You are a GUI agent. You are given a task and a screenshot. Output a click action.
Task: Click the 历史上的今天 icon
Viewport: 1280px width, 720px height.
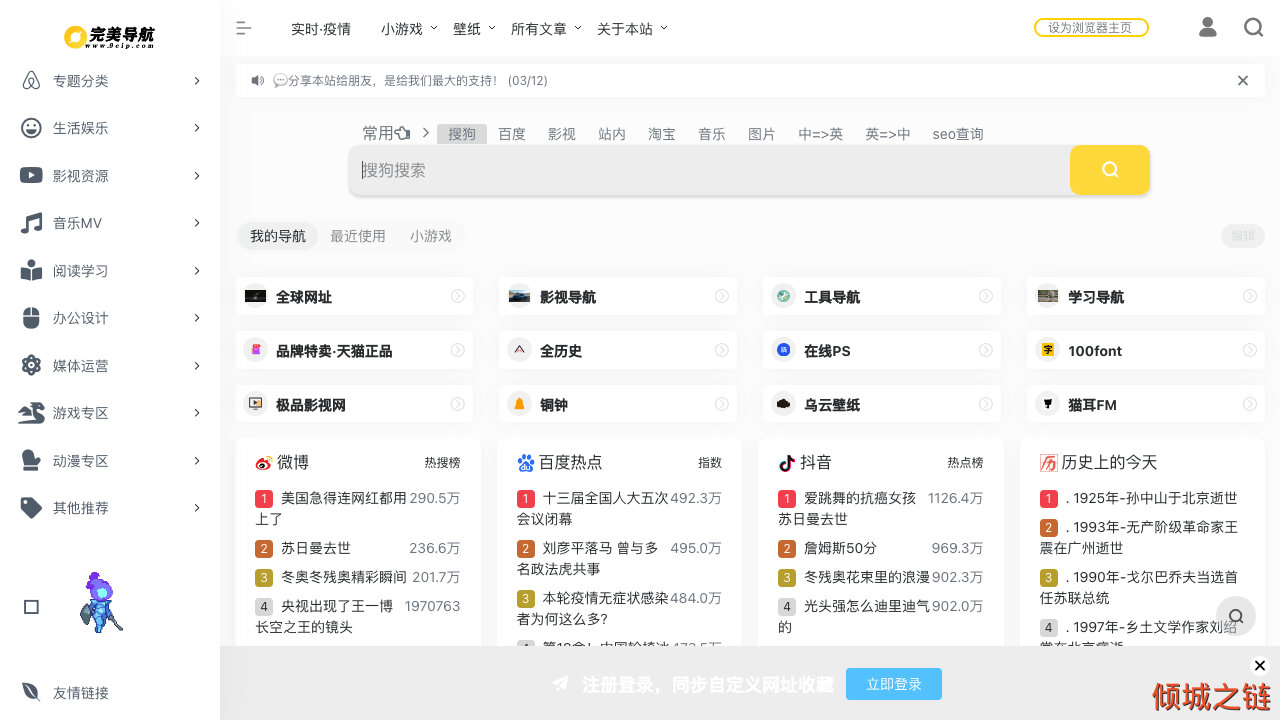pos(1048,463)
